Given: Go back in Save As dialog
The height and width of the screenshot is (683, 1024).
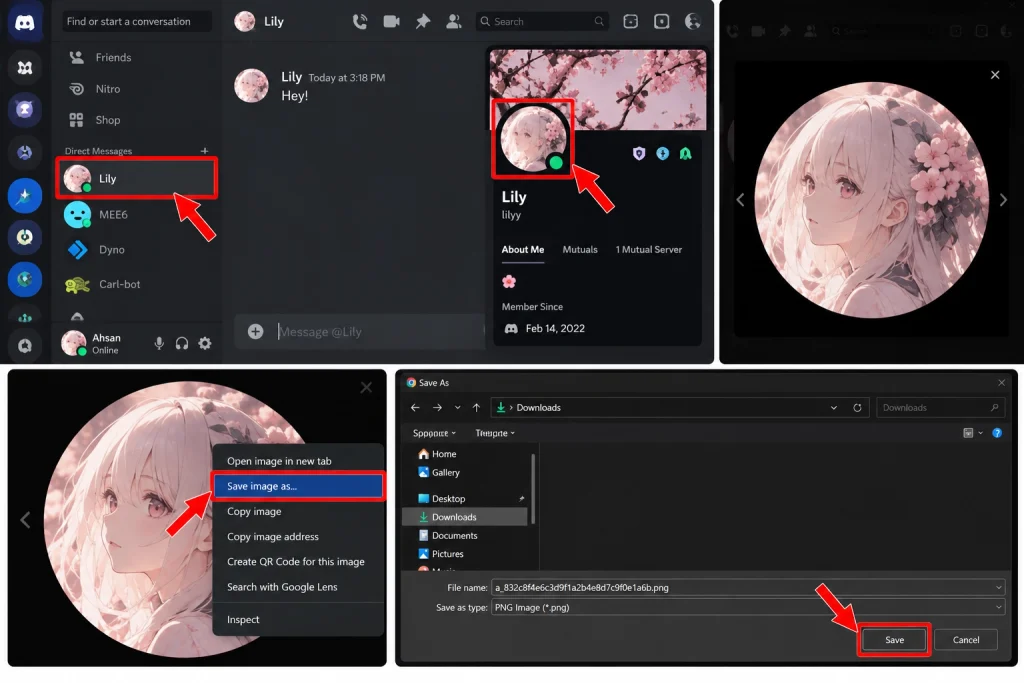Looking at the screenshot, I should point(415,407).
